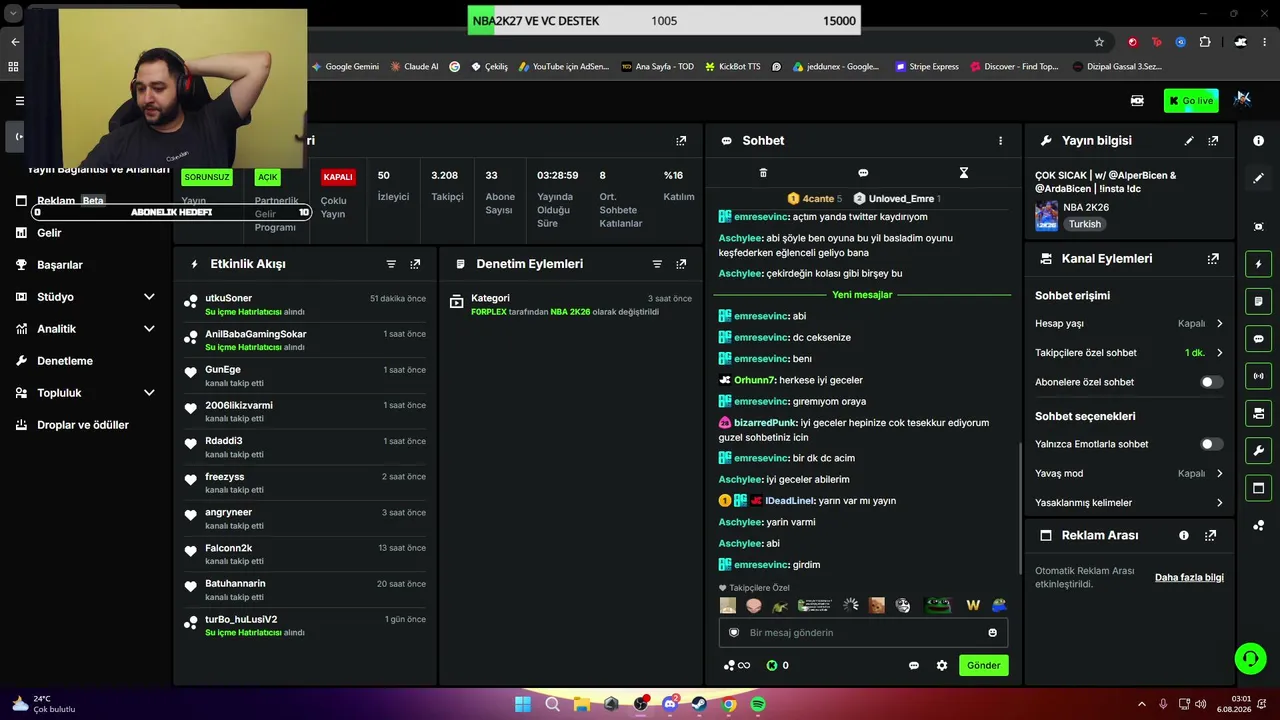Screen dimensions: 1280x720
Task: Pop out the Denetim Eylemleri panel
Action: 681,264
